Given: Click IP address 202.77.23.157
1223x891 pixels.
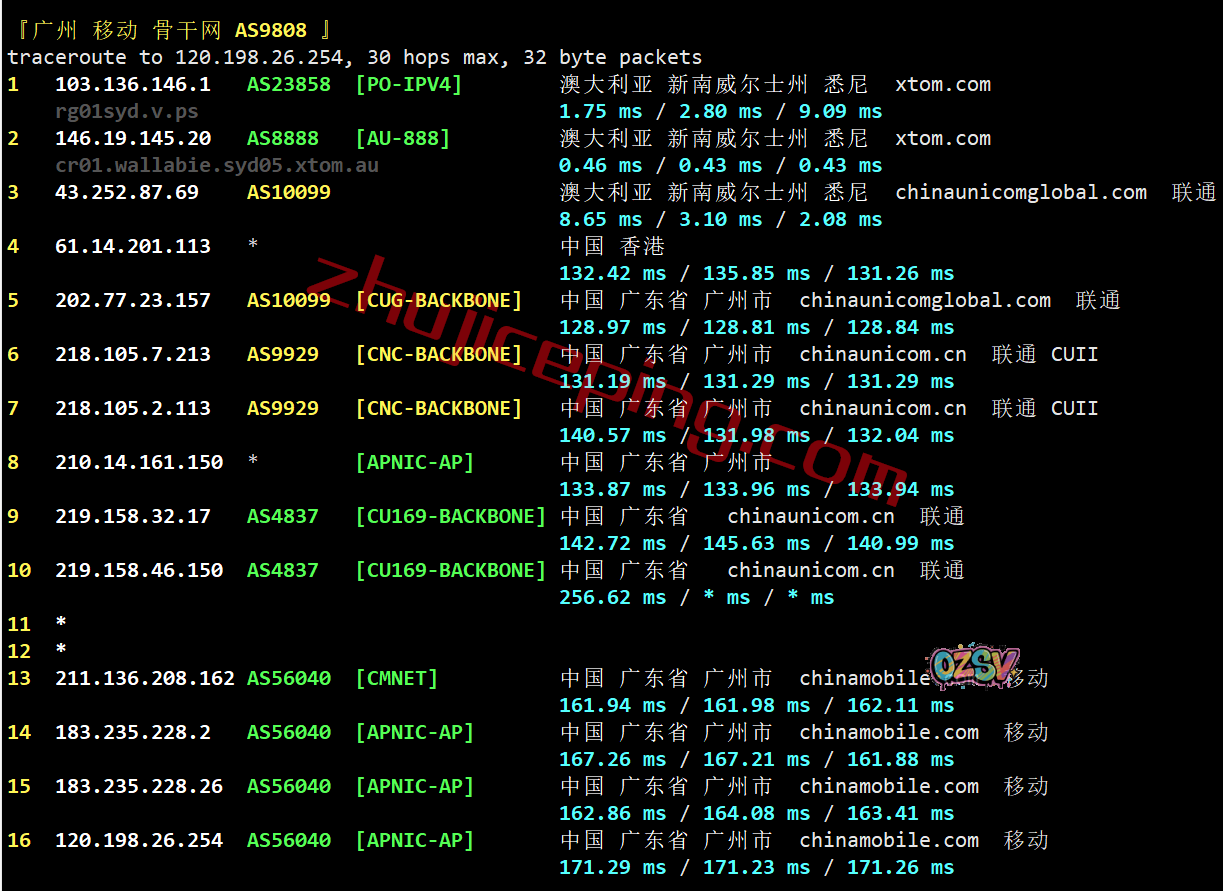Looking at the screenshot, I should pyautogui.click(x=132, y=301).
